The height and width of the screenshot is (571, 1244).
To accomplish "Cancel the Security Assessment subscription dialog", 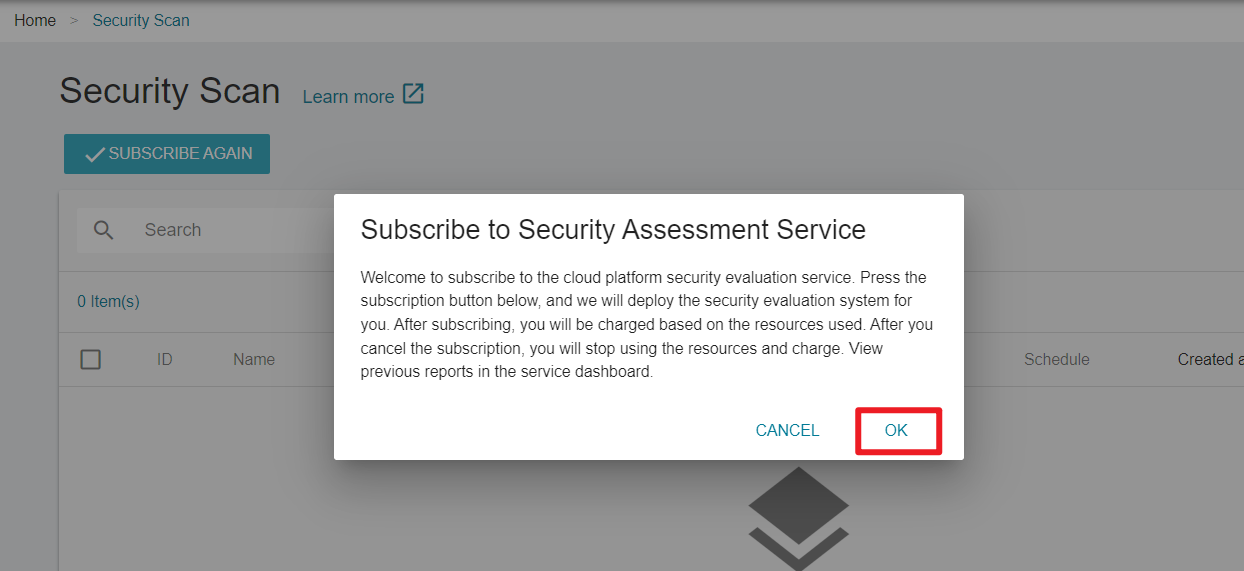I will click(x=787, y=430).
